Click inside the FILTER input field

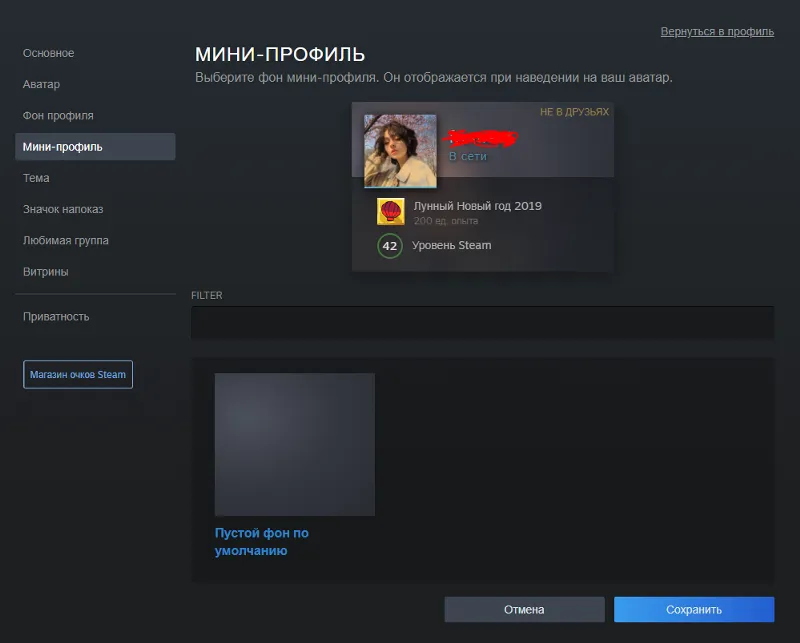(x=483, y=323)
